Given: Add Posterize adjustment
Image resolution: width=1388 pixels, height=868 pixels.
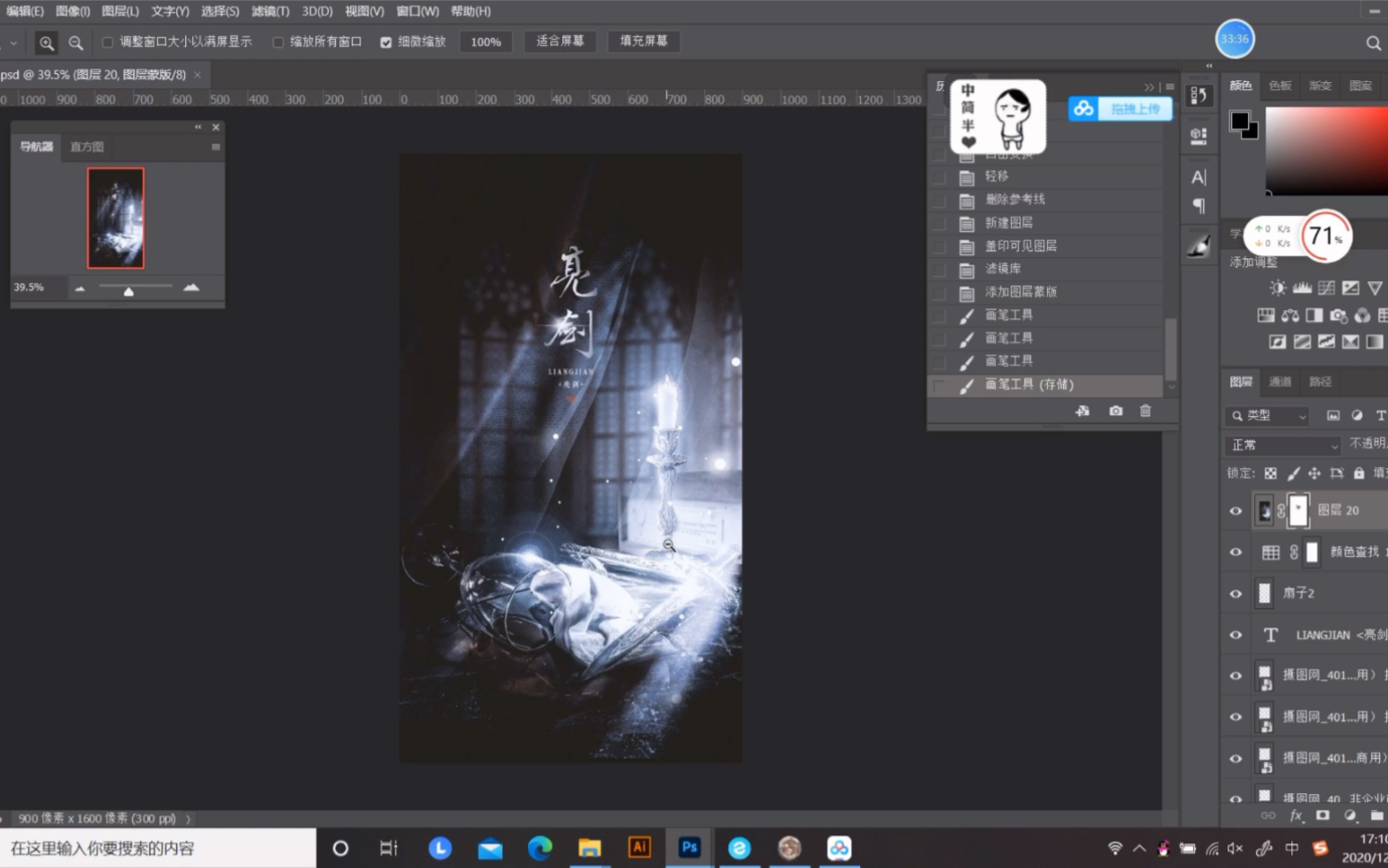Looking at the screenshot, I should (x=1302, y=342).
